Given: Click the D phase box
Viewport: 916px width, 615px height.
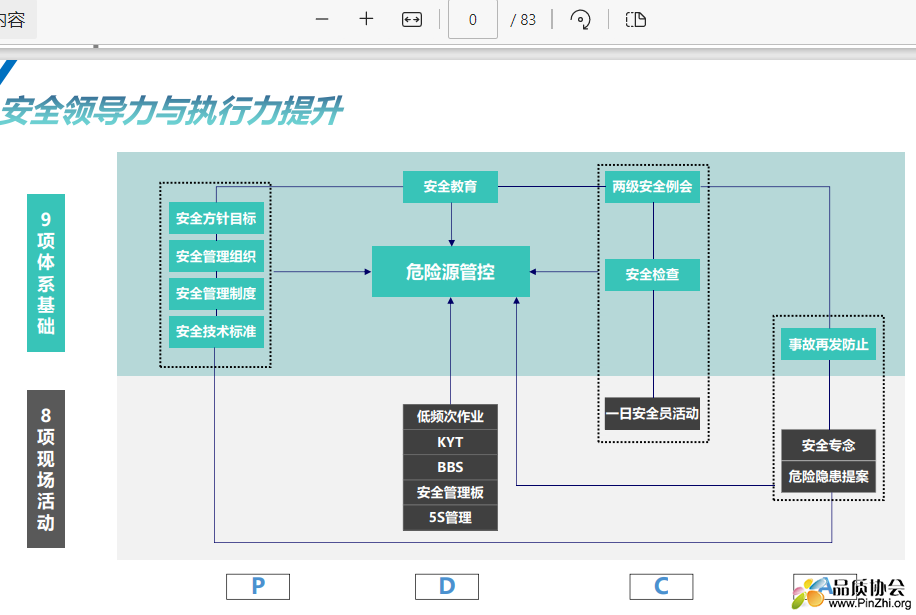Looking at the screenshot, I should click(447, 586).
